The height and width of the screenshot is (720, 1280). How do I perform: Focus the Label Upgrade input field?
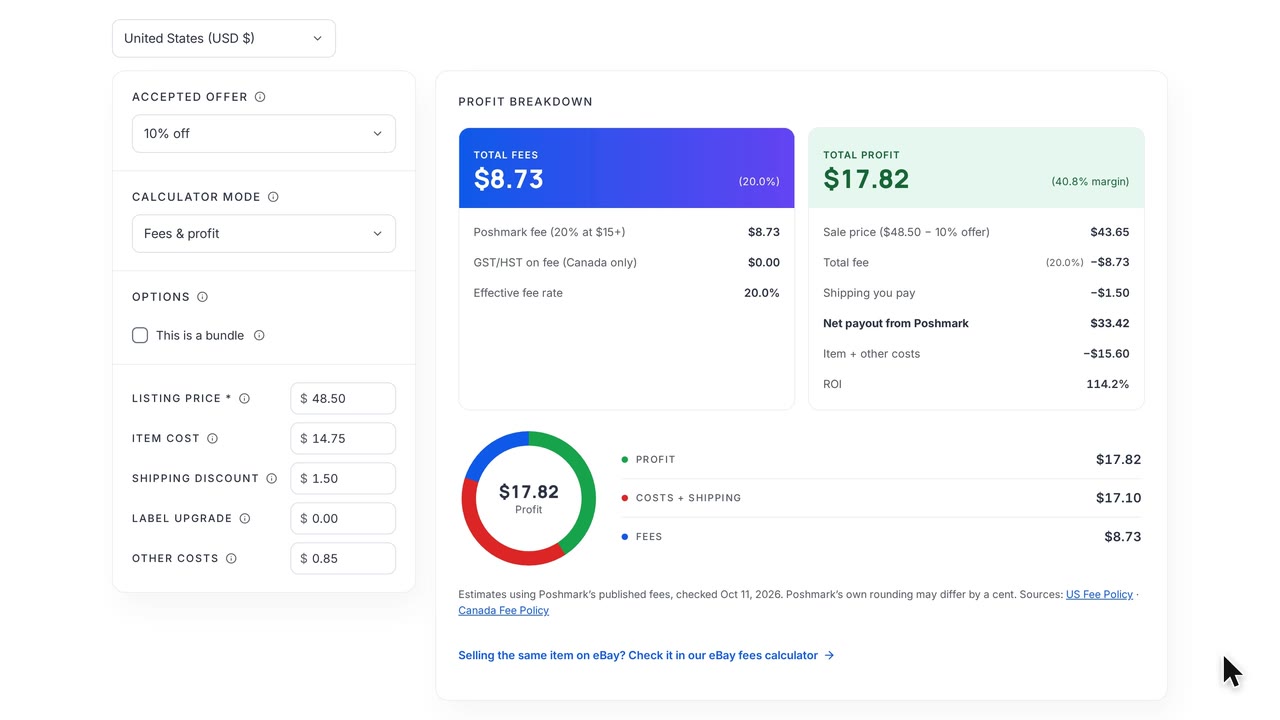pyautogui.click(x=343, y=518)
